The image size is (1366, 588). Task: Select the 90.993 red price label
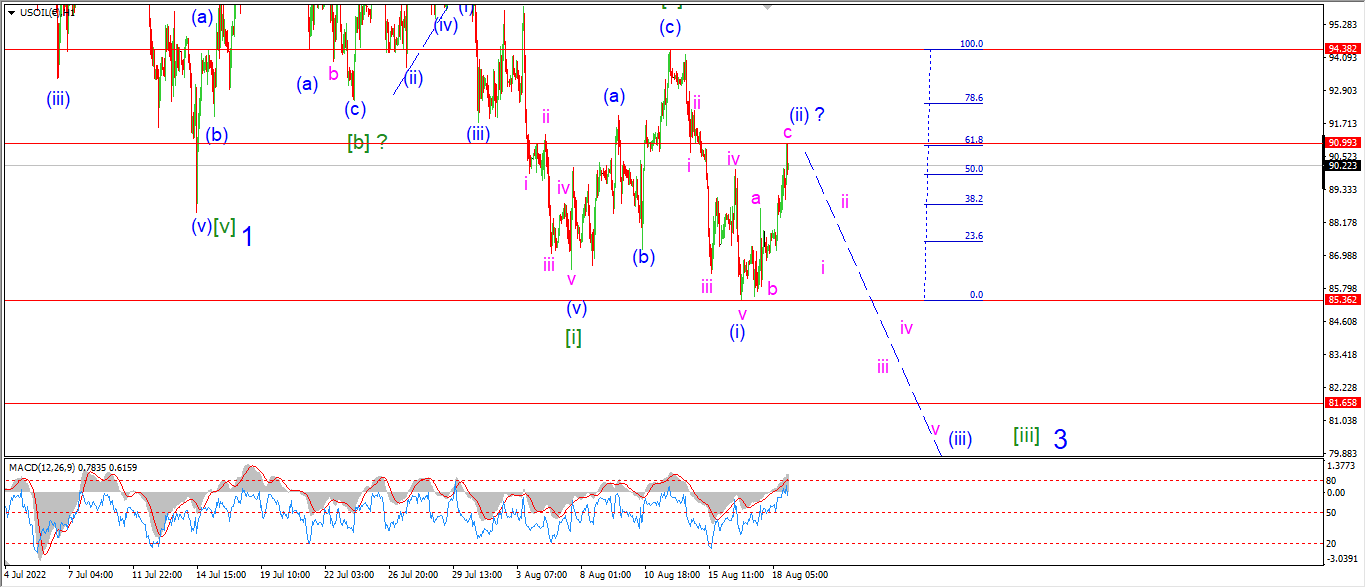[x=1341, y=143]
